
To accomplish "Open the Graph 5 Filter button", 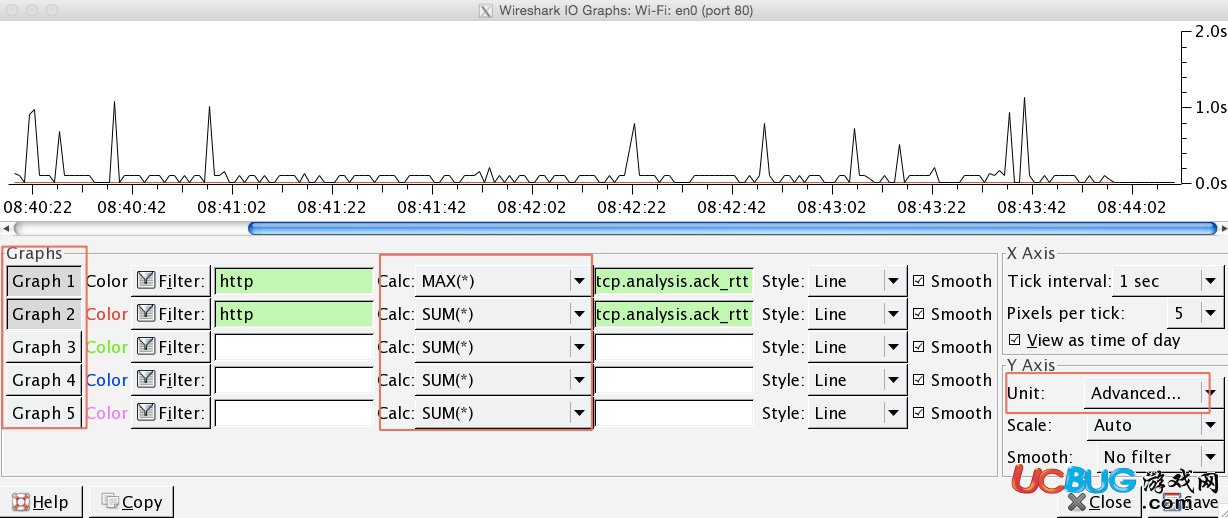I will [171, 413].
